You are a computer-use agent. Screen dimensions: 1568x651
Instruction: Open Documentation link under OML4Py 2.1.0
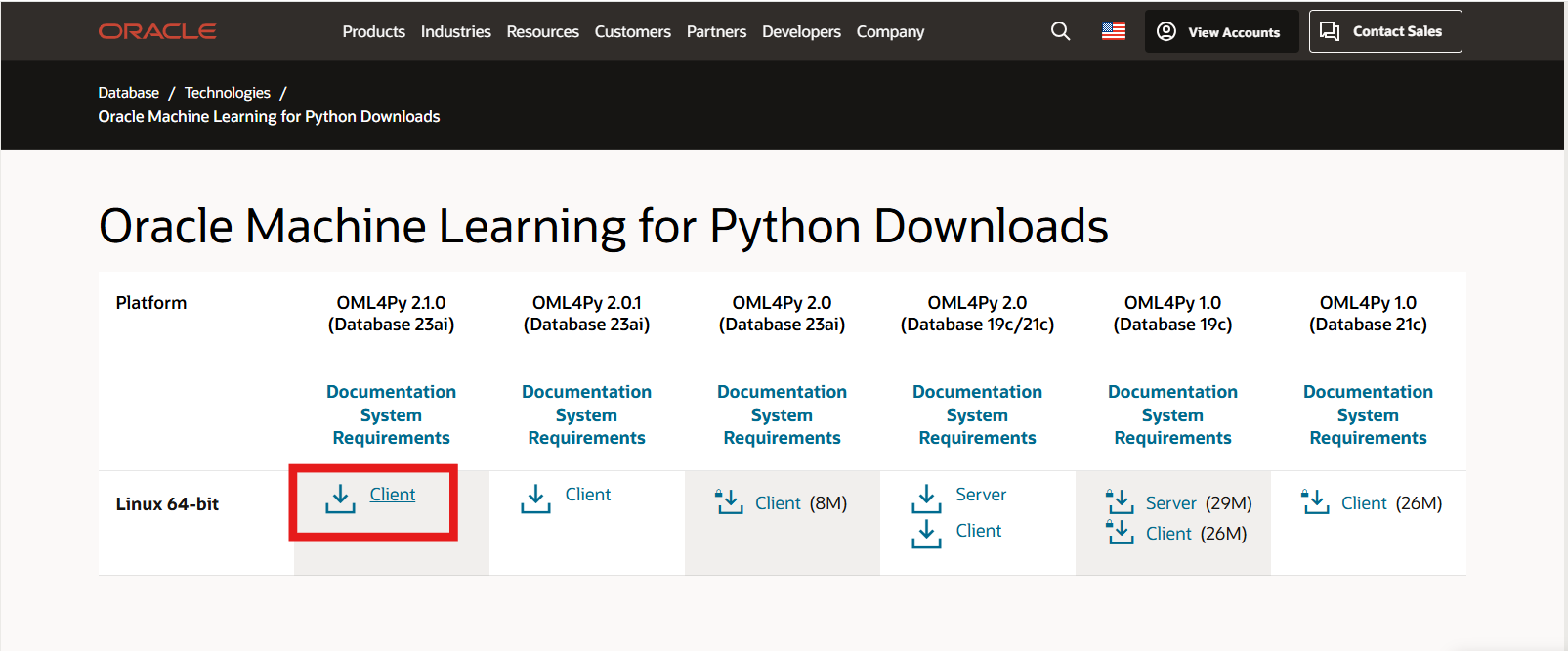pos(391,392)
